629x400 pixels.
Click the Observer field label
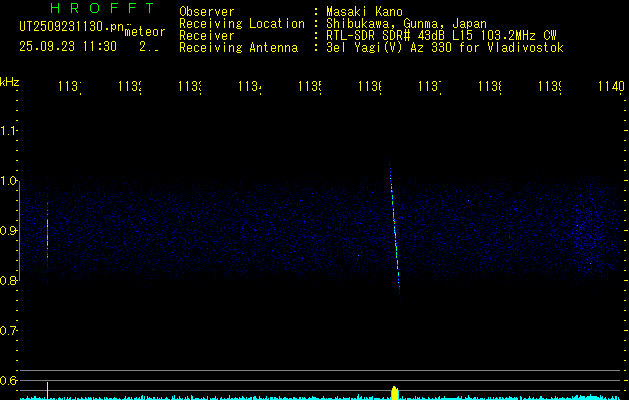tap(206, 11)
